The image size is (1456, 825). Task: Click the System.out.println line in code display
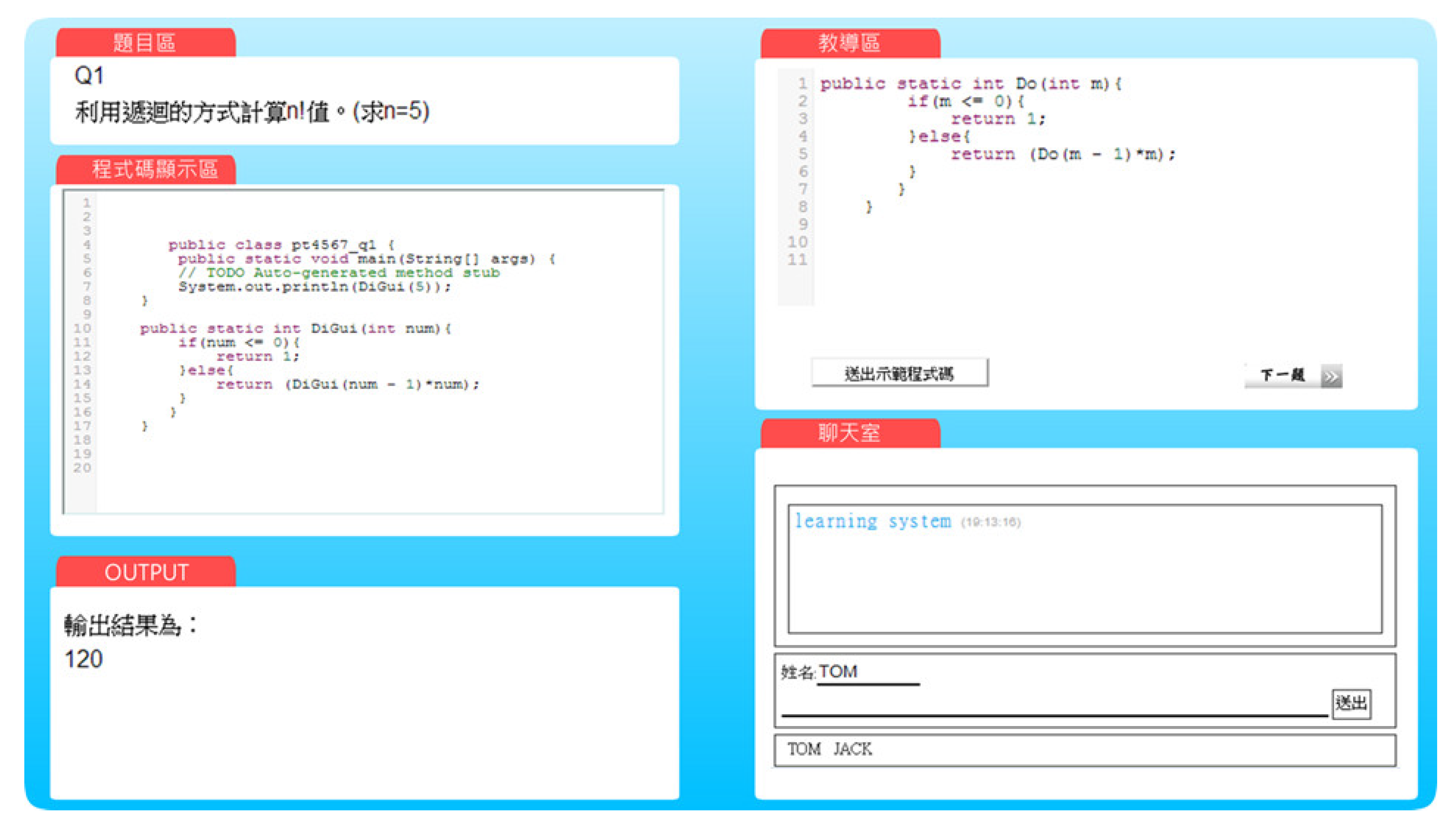314,287
